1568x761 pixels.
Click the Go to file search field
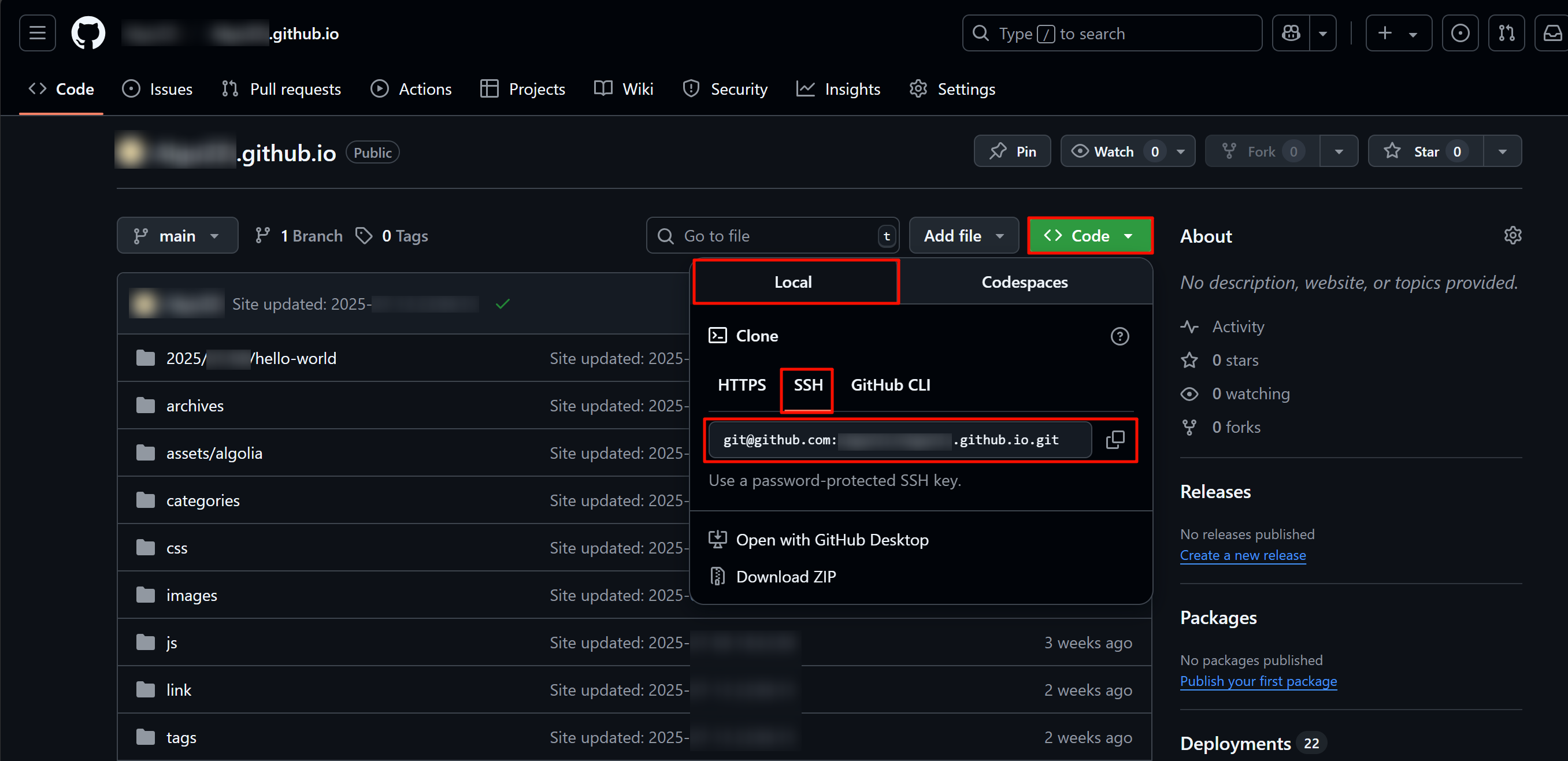[x=772, y=236]
